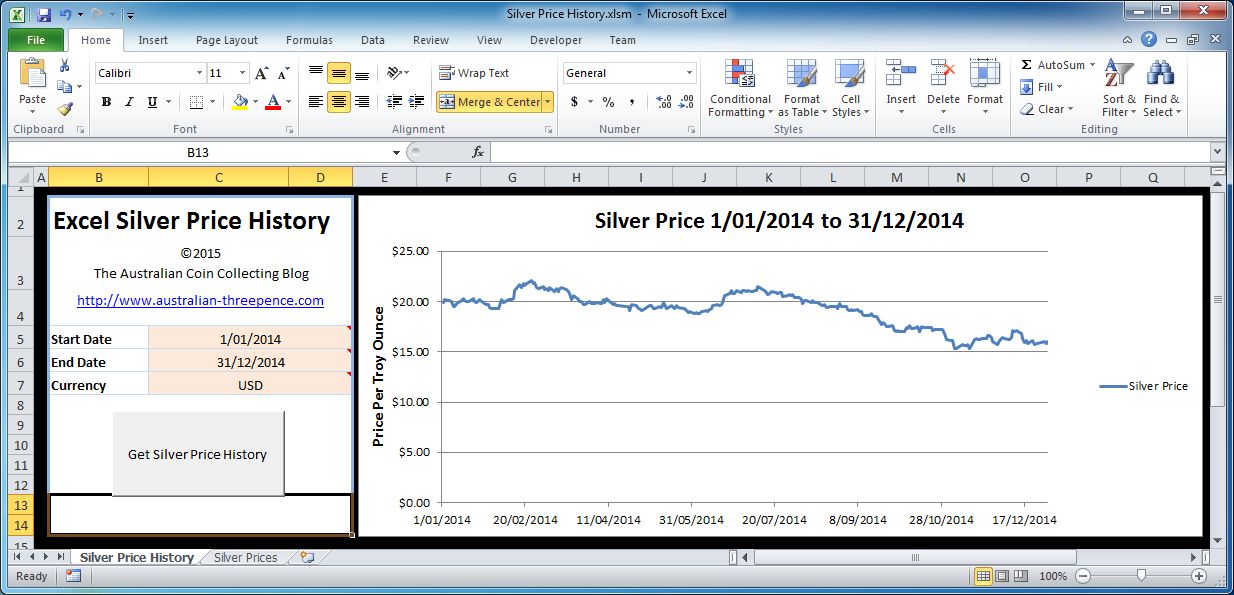This screenshot has width=1234, height=595.
Task: Switch to Page Layout view in status bar
Action: click(1001, 576)
